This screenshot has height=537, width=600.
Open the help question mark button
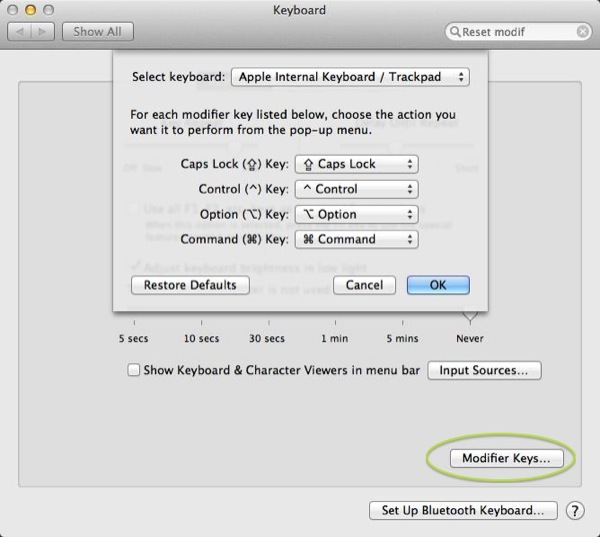pos(575,510)
